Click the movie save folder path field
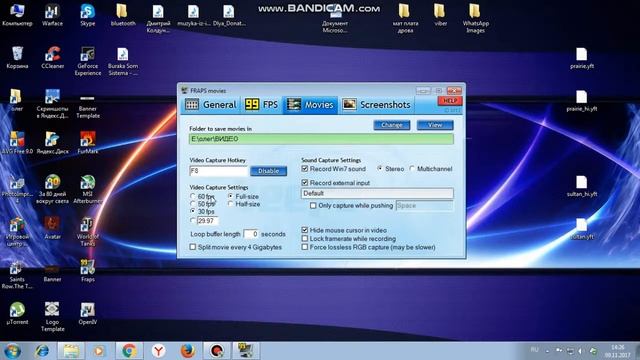640x360 pixels. (x=321, y=139)
